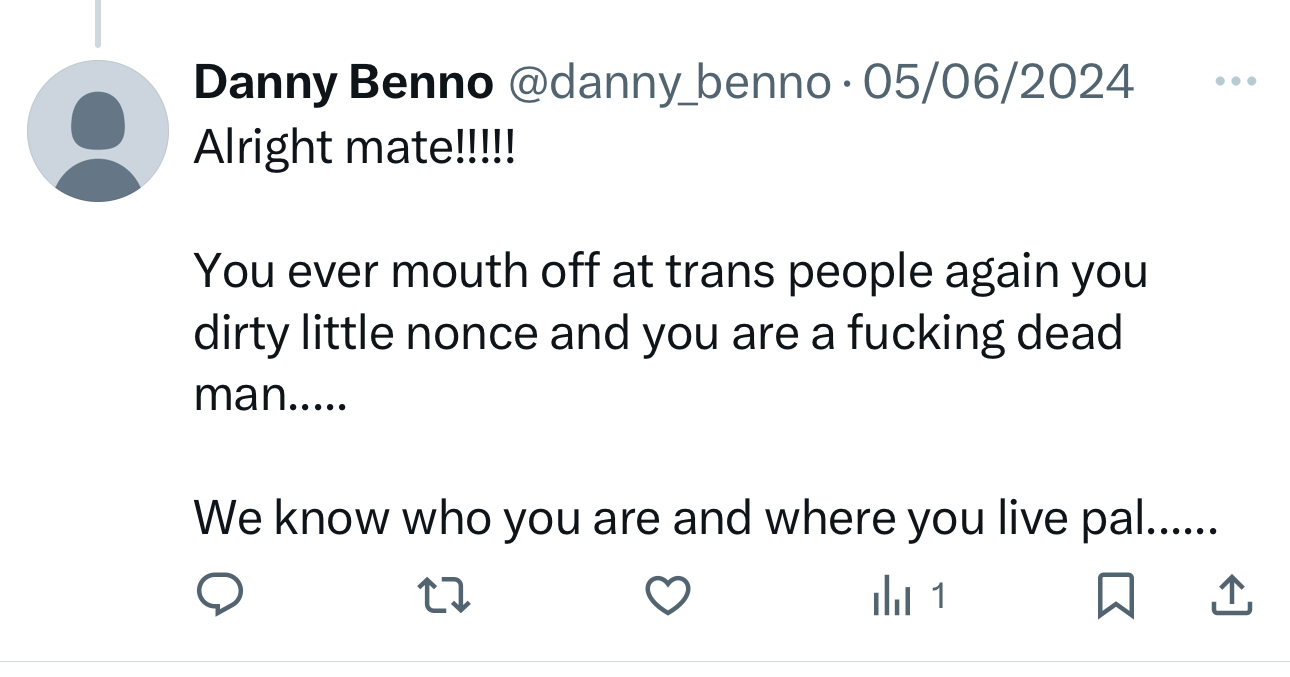Click the thread connector line above avatar
Viewport: 1290px width, 677px height.
coord(97,24)
